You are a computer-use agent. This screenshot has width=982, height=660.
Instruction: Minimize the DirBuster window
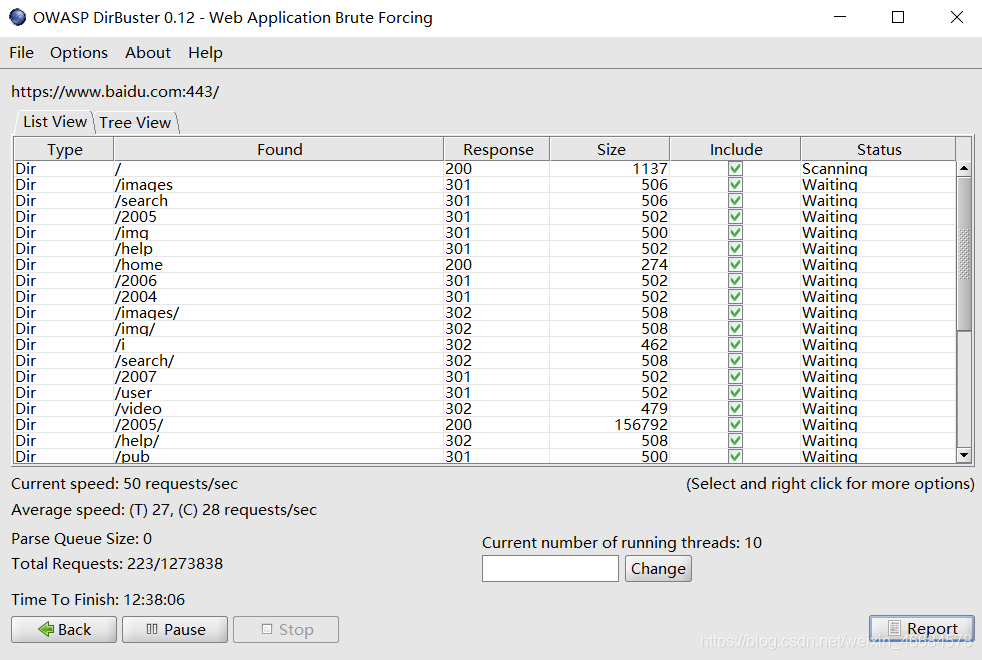pos(840,17)
